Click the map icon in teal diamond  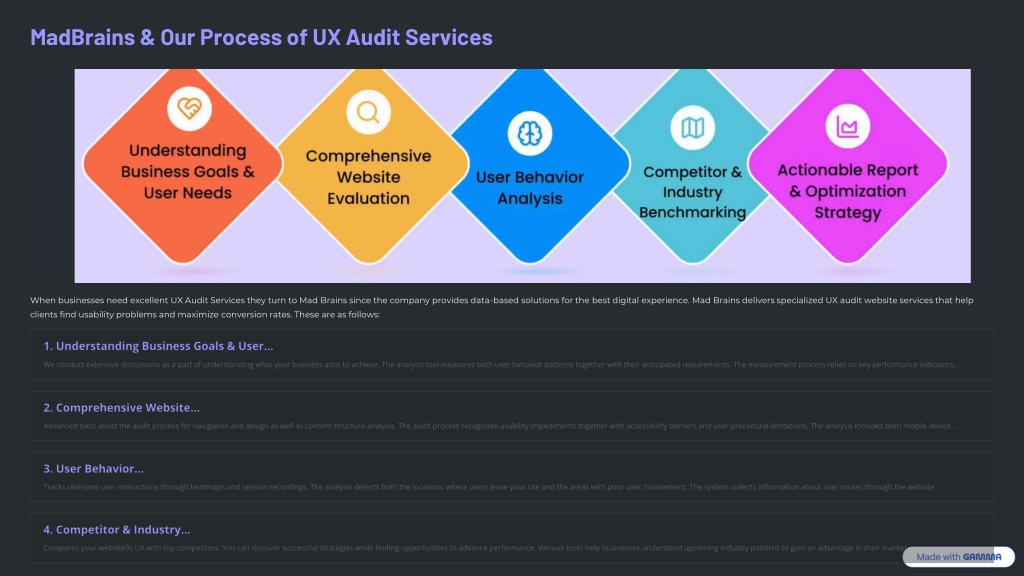coord(692,127)
